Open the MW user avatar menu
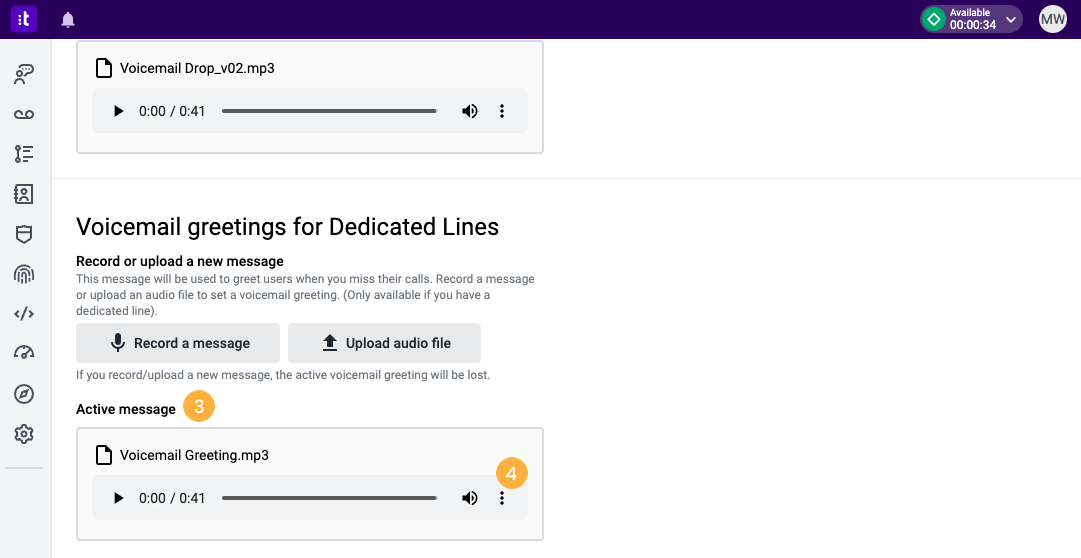The image size is (1081, 558). click(1053, 19)
